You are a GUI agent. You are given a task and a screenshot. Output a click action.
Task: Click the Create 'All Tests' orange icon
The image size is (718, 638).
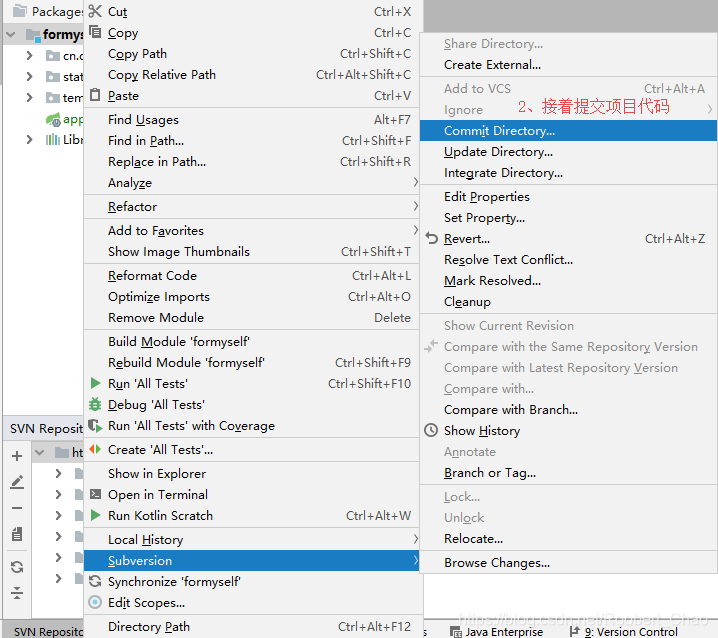[x=95, y=449]
